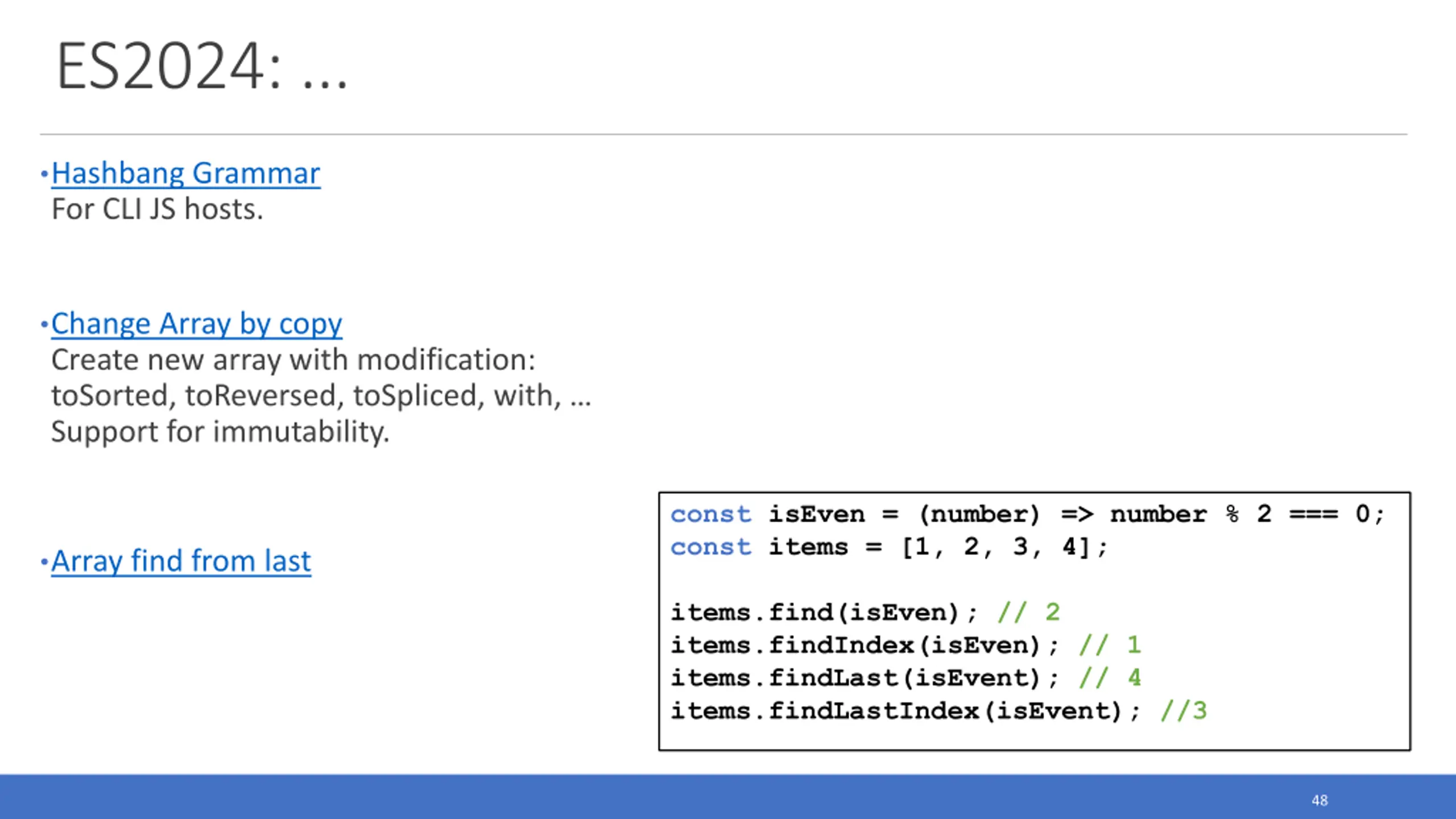Click the ES2024 slide title
This screenshot has height=819, width=1456.
[x=202, y=66]
